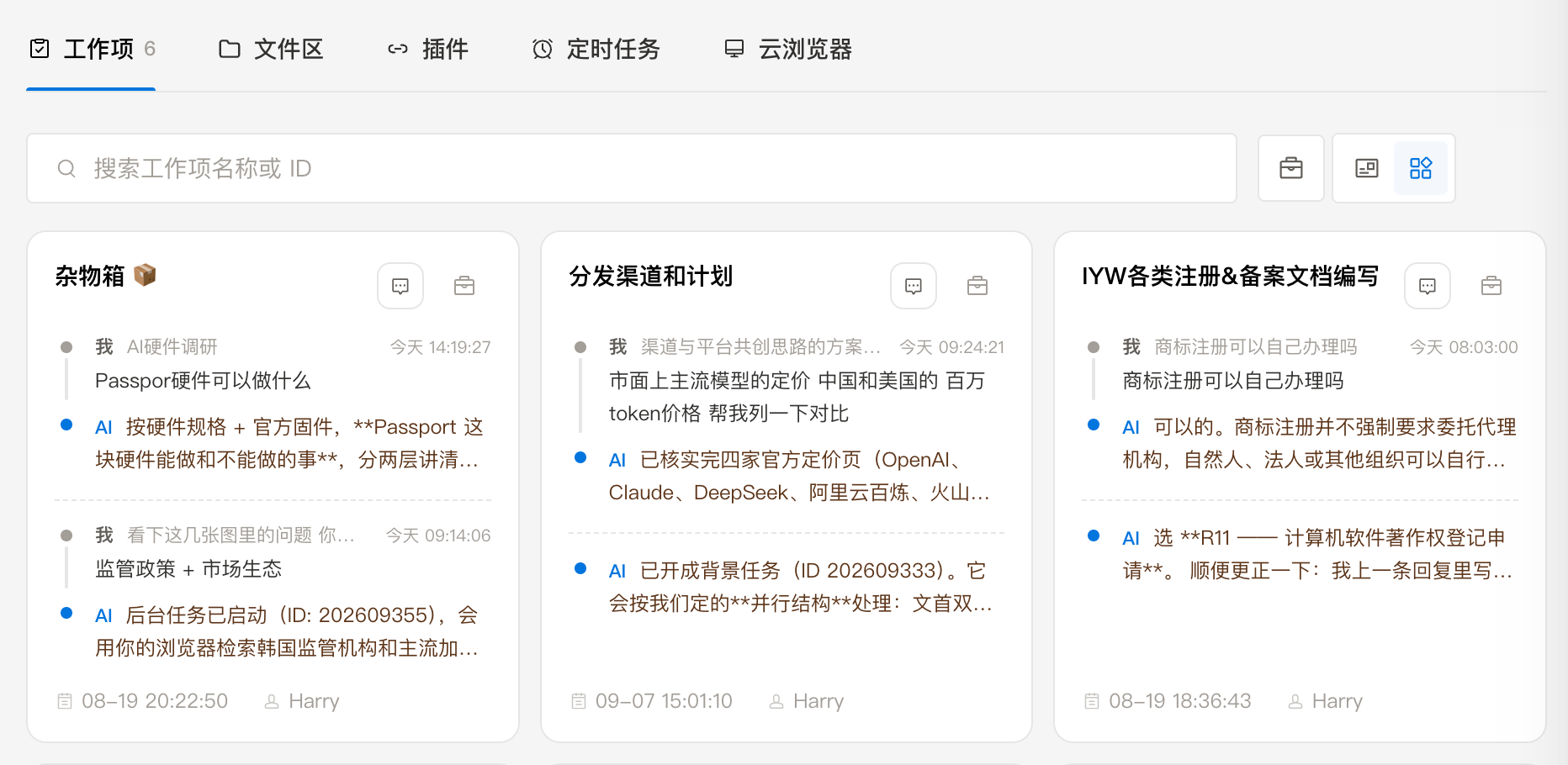Switch to the 工作项 tab
1568x765 pixels.
tap(92, 50)
